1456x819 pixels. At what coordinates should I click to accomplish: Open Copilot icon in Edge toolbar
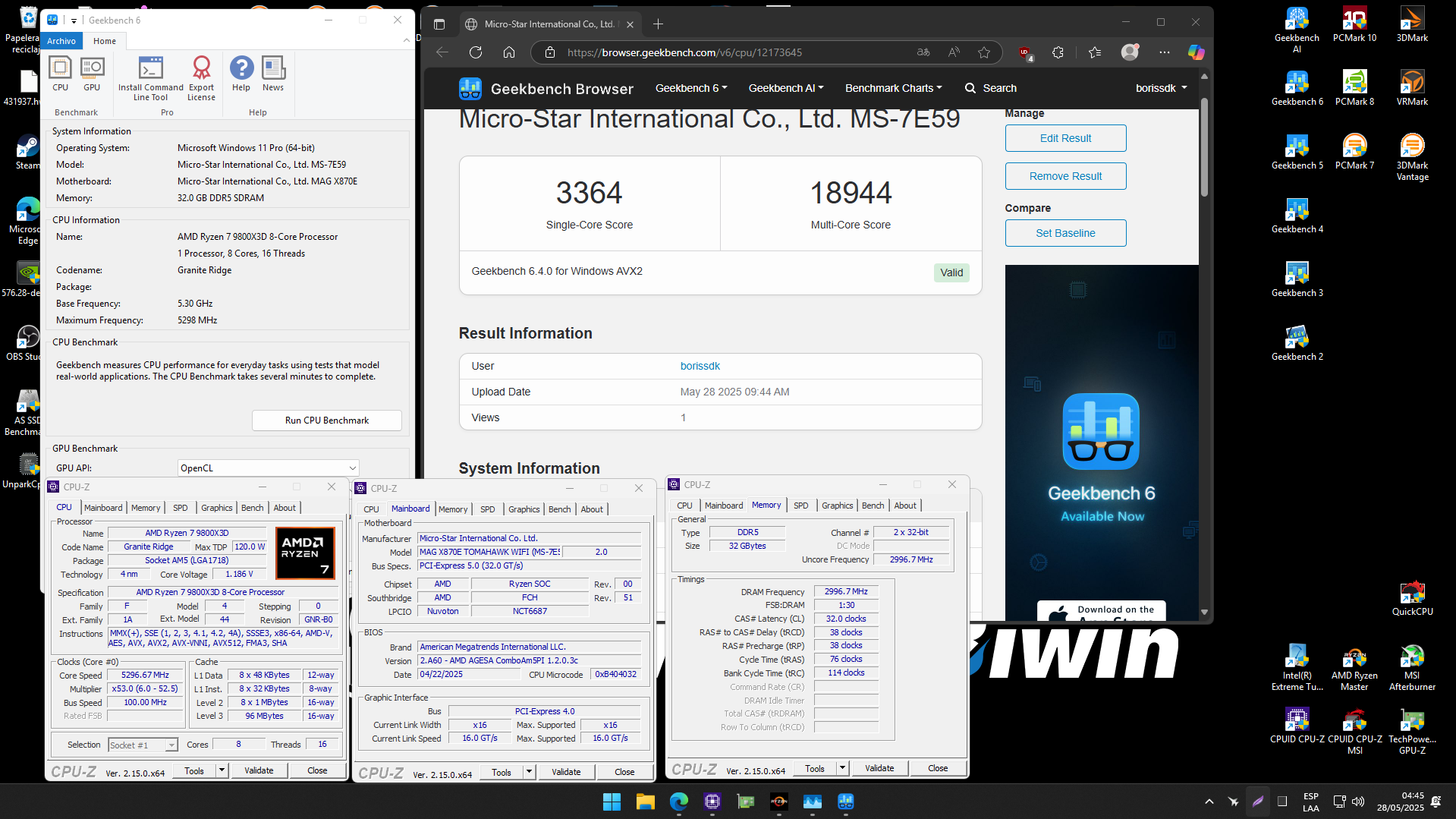pyautogui.click(x=1197, y=52)
